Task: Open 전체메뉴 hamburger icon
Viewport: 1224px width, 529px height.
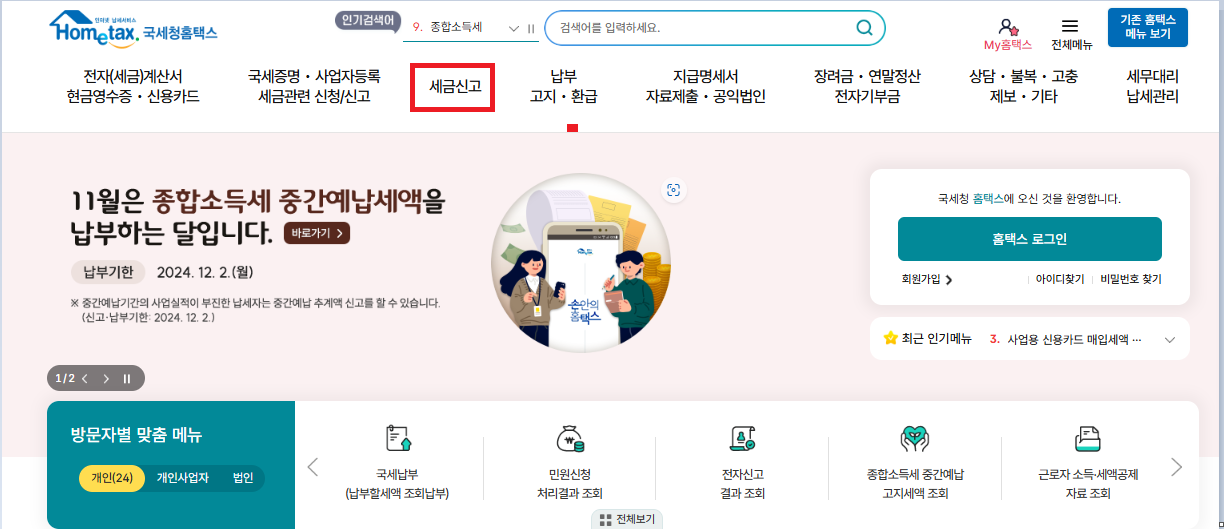Action: point(1070,27)
